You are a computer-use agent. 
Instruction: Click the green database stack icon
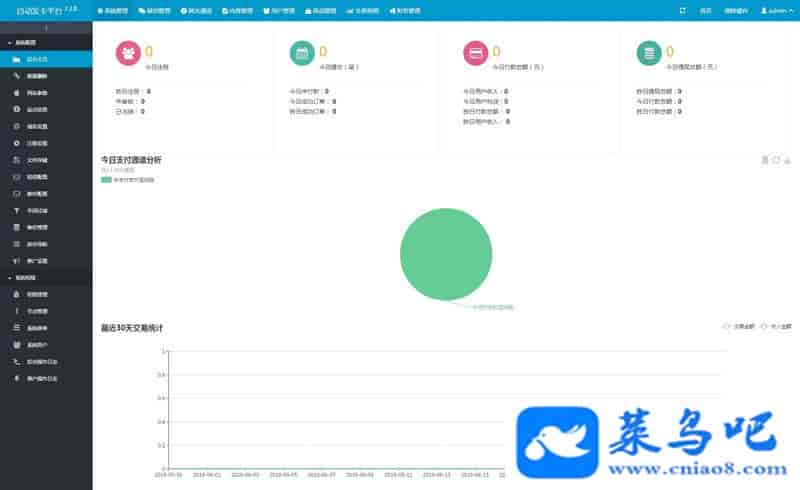tap(649, 53)
